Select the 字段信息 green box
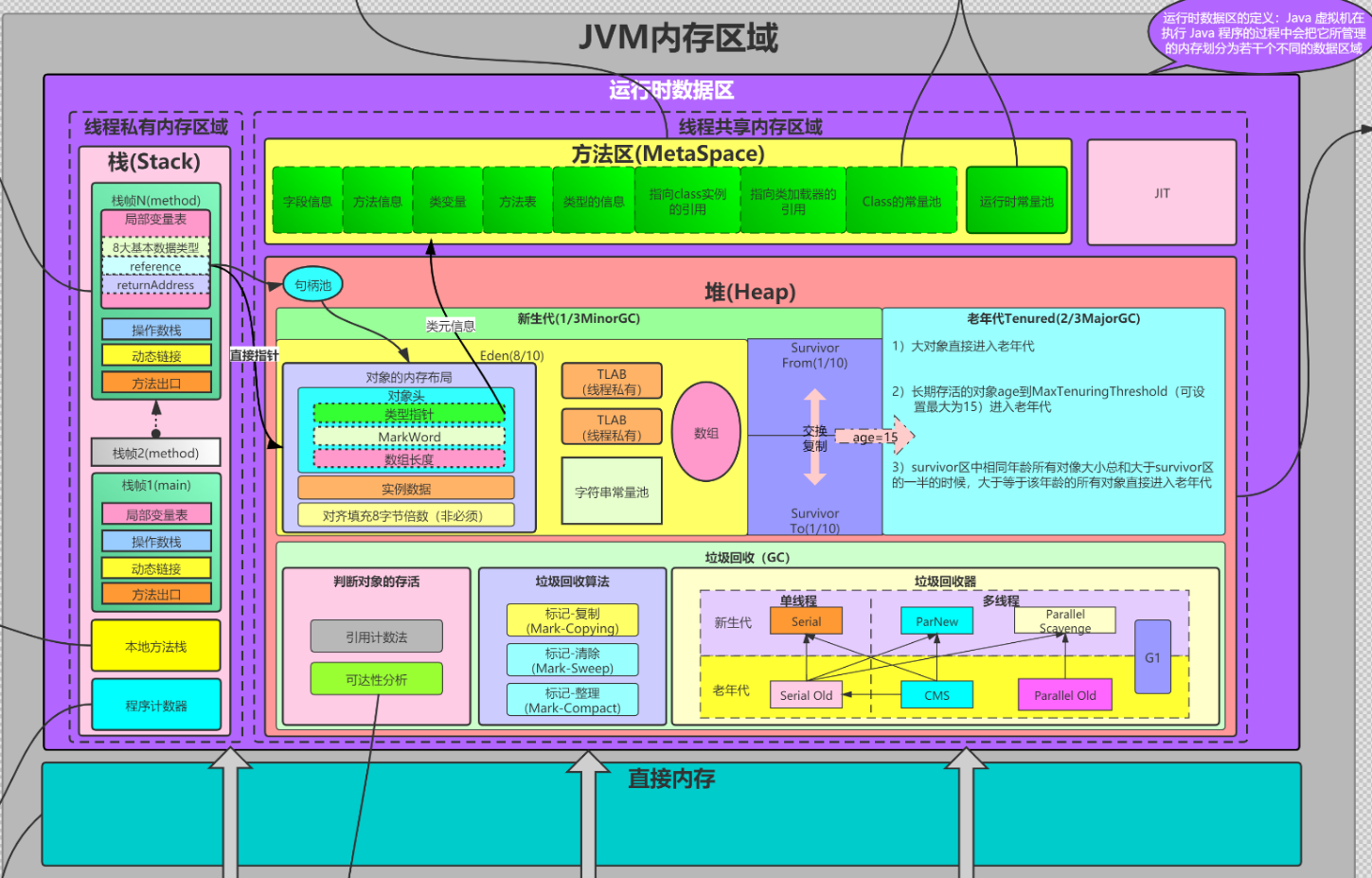Viewport: 1372px width, 878px height. click(308, 201)
